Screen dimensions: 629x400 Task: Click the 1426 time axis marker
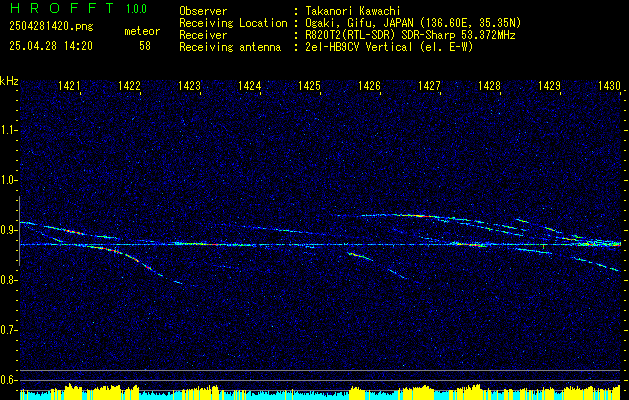click(369, 86)
